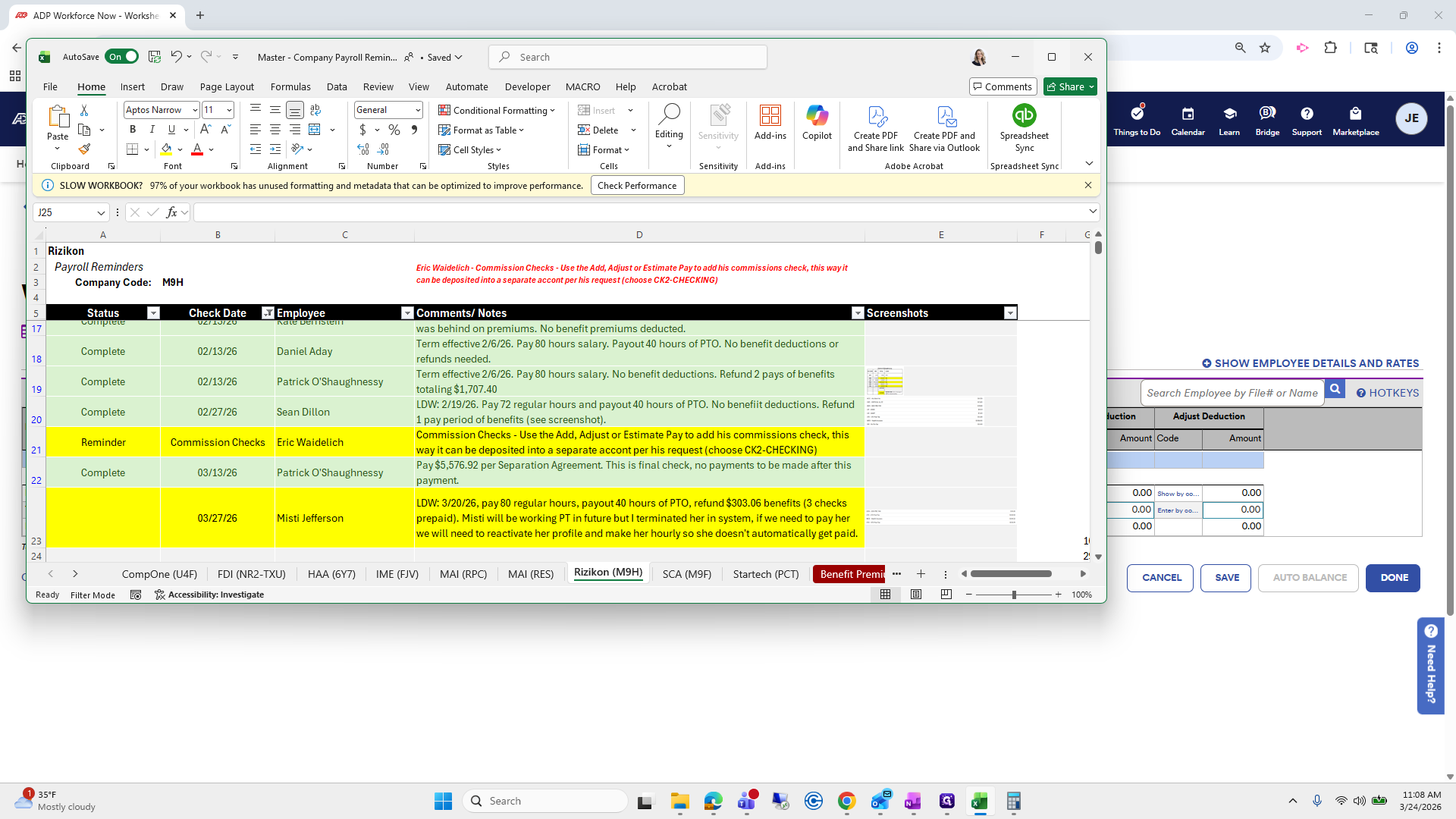Click the Search Employee by File# field

[1232, 393]
